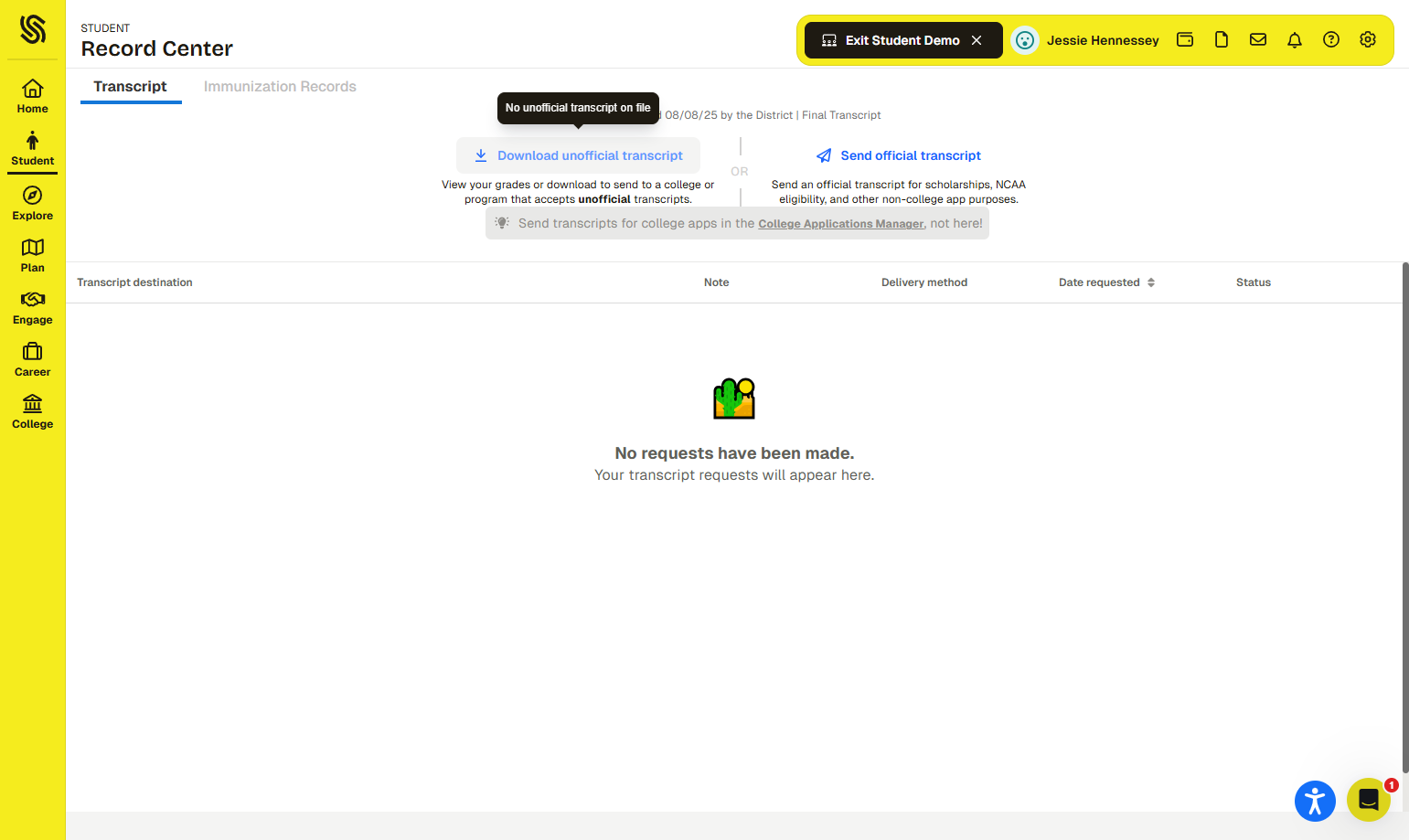
Task: Click the Record Center page title
Action: 157,48
